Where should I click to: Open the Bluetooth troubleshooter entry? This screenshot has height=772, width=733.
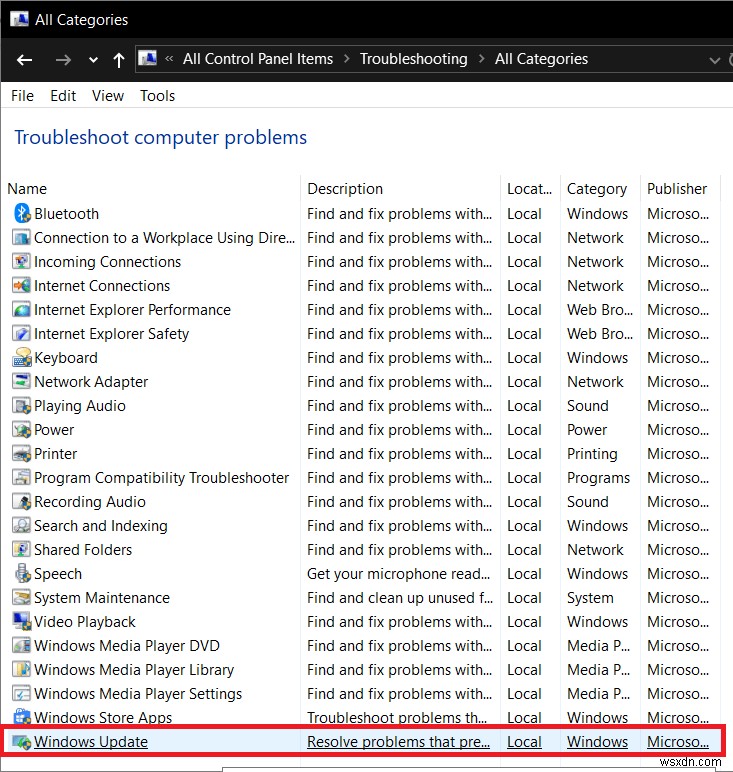pos(66,214)
